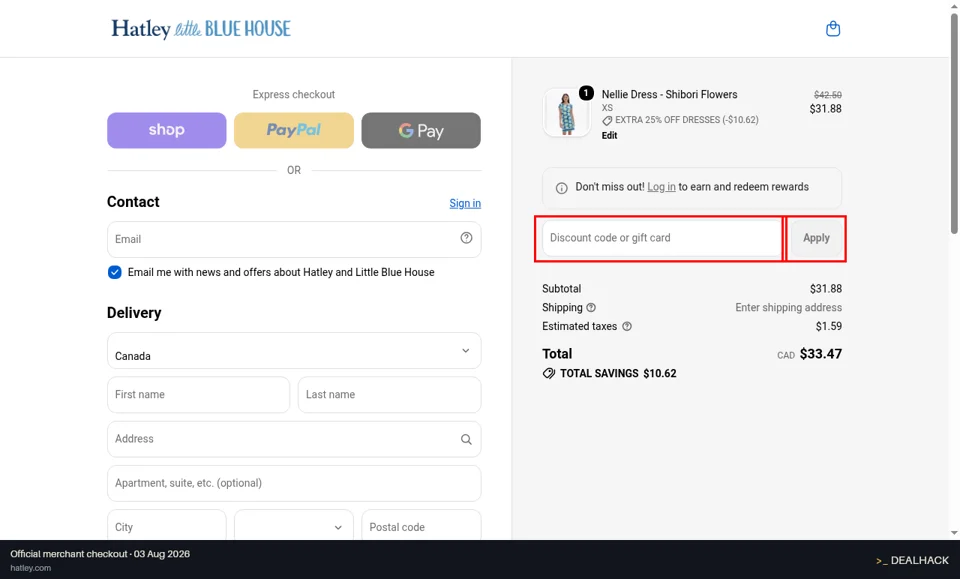Focus the Discount code or gift card field
The width and height of the screenshot is (960, 579).
[x=662, y=238]
